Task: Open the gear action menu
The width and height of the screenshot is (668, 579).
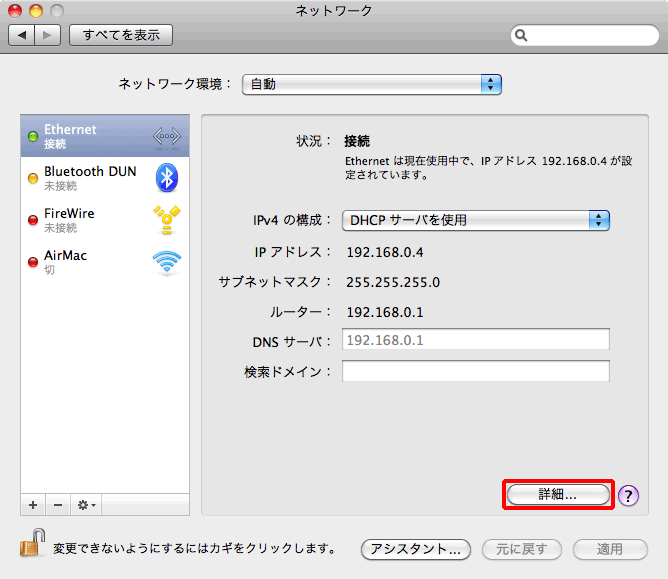Action: [86, 505]
